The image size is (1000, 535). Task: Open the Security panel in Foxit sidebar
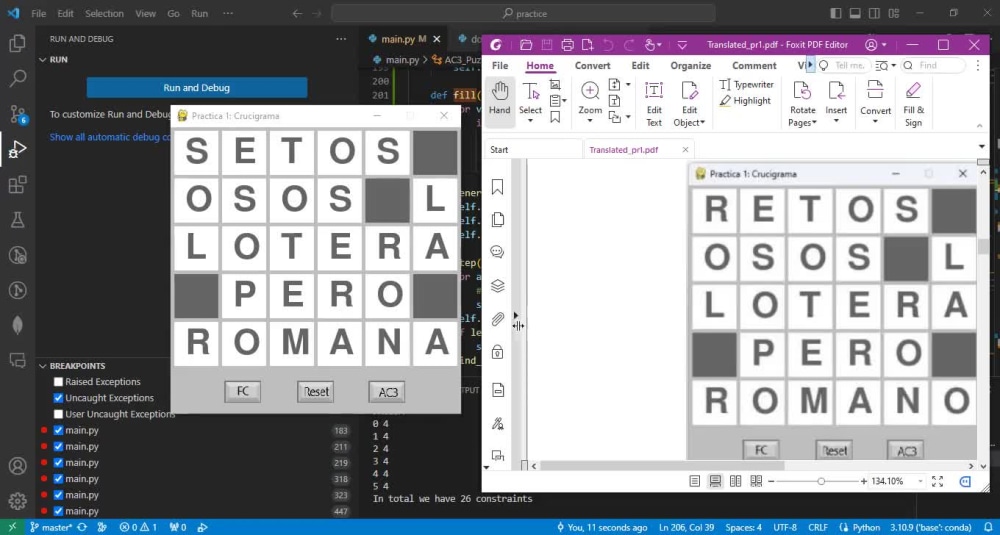(x=497, y=352)
